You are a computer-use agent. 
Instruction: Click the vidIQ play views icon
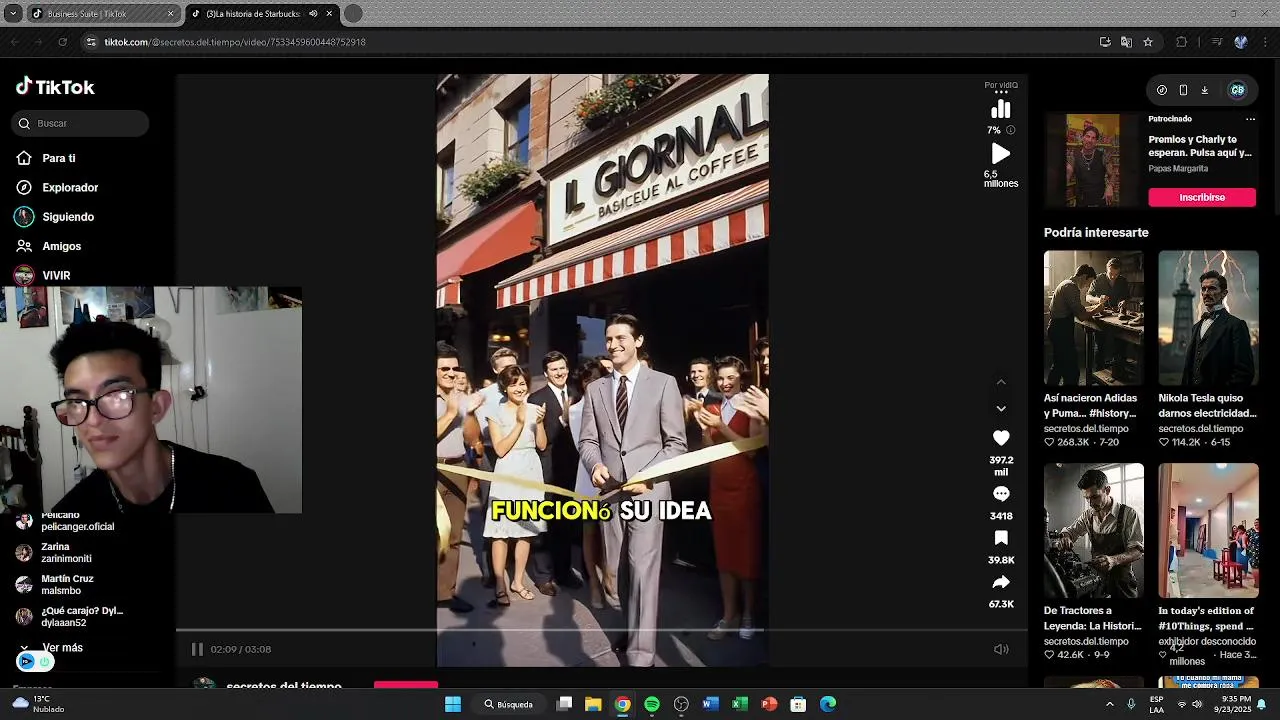point(1001,154)
